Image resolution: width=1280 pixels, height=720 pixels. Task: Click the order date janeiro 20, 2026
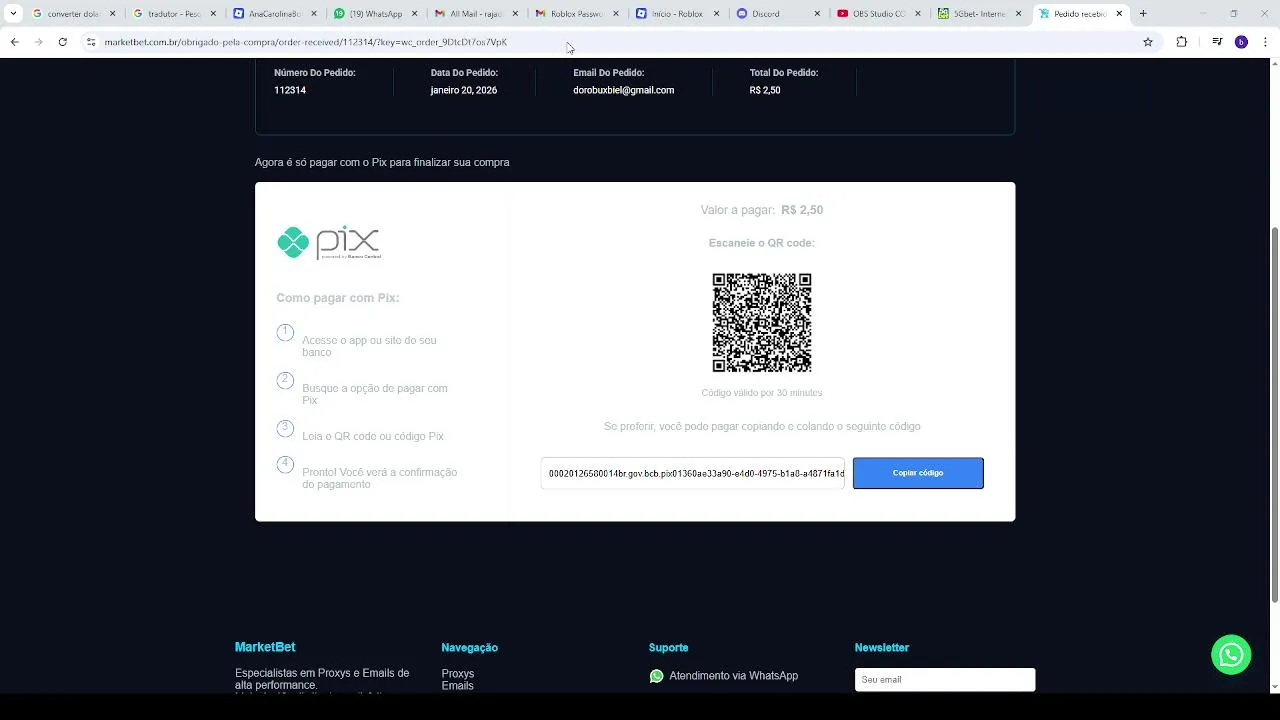[464, 90]
